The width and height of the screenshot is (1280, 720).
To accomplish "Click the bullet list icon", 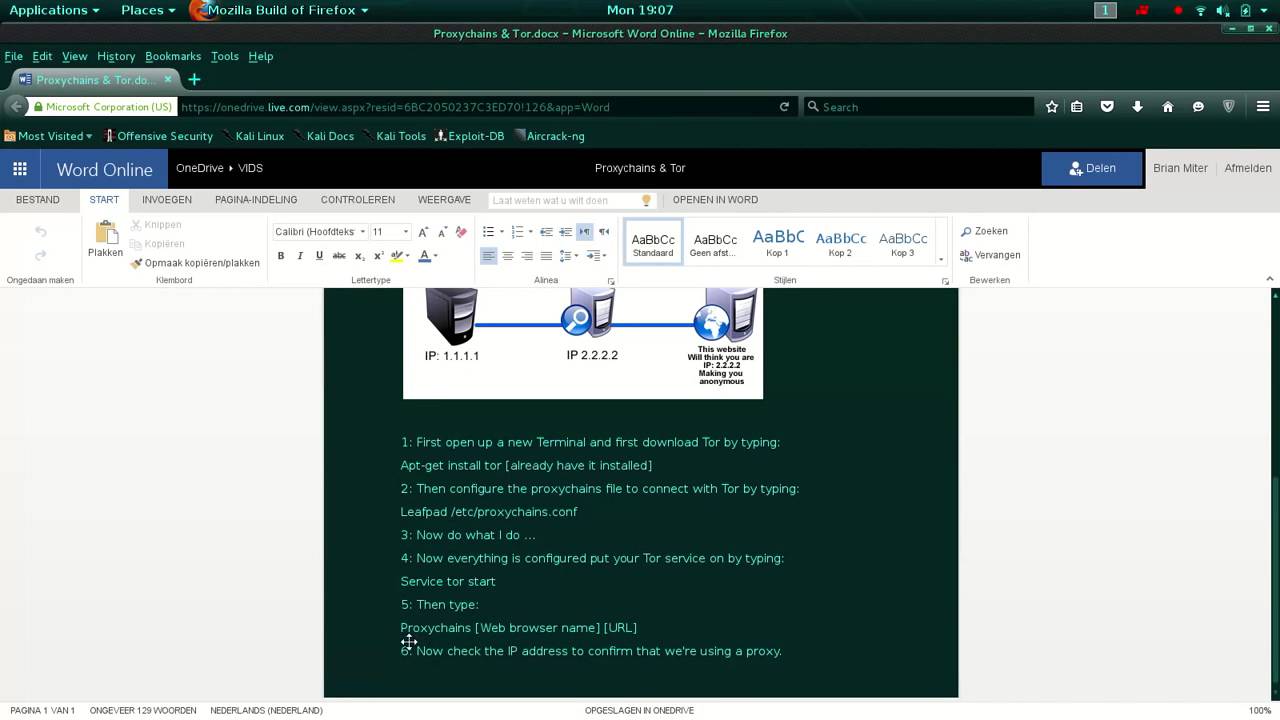I will (488, 232).
